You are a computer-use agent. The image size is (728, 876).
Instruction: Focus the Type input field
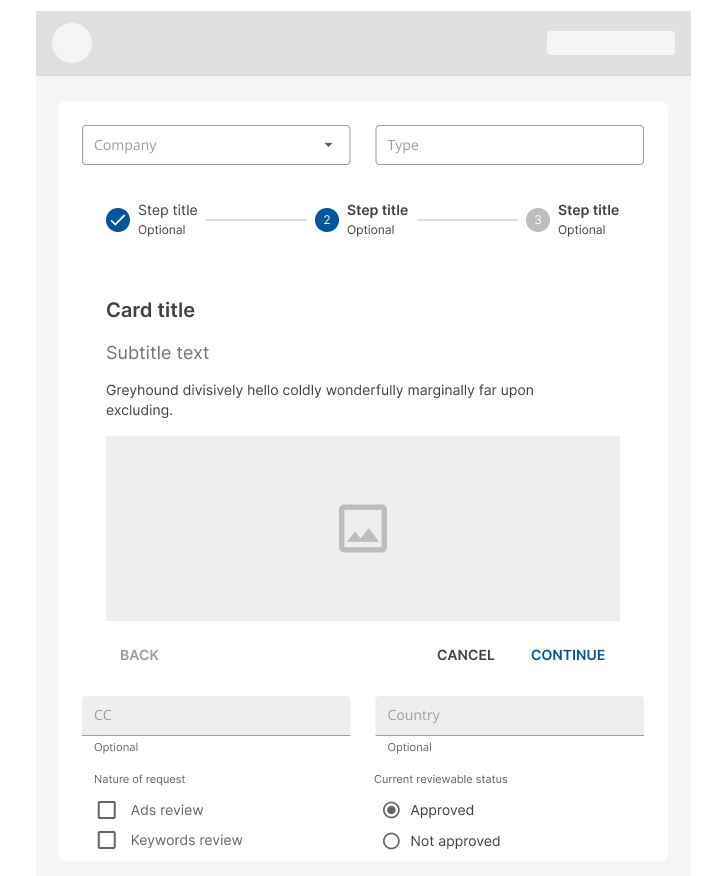click(509, 145)
